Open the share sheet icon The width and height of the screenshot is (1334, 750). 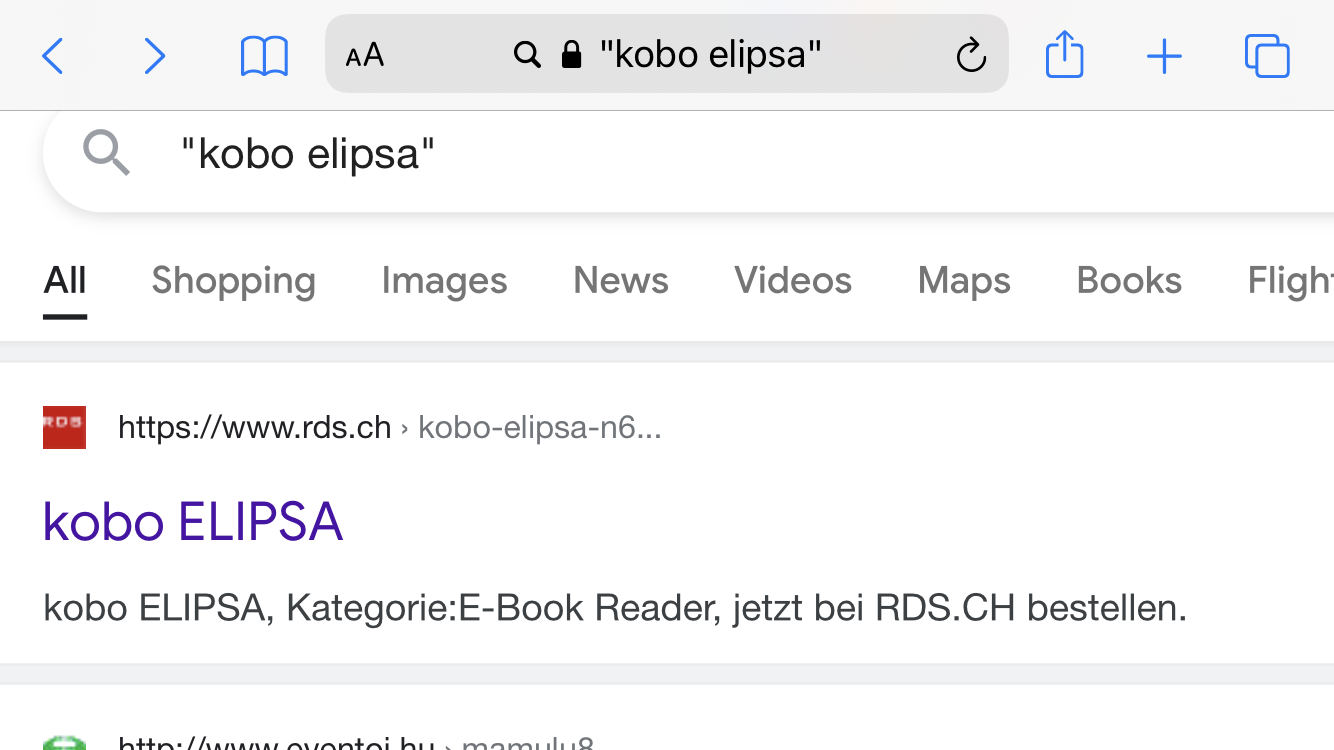pos(1064,54)
